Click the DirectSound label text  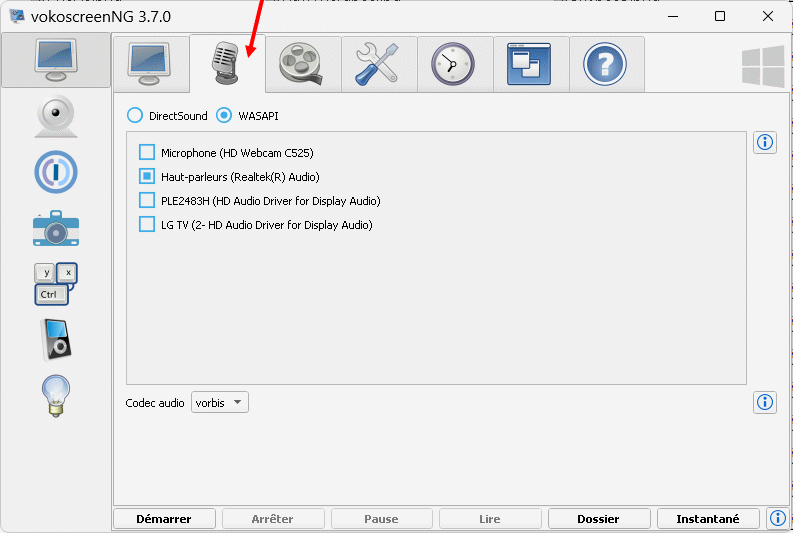[178, 116]
